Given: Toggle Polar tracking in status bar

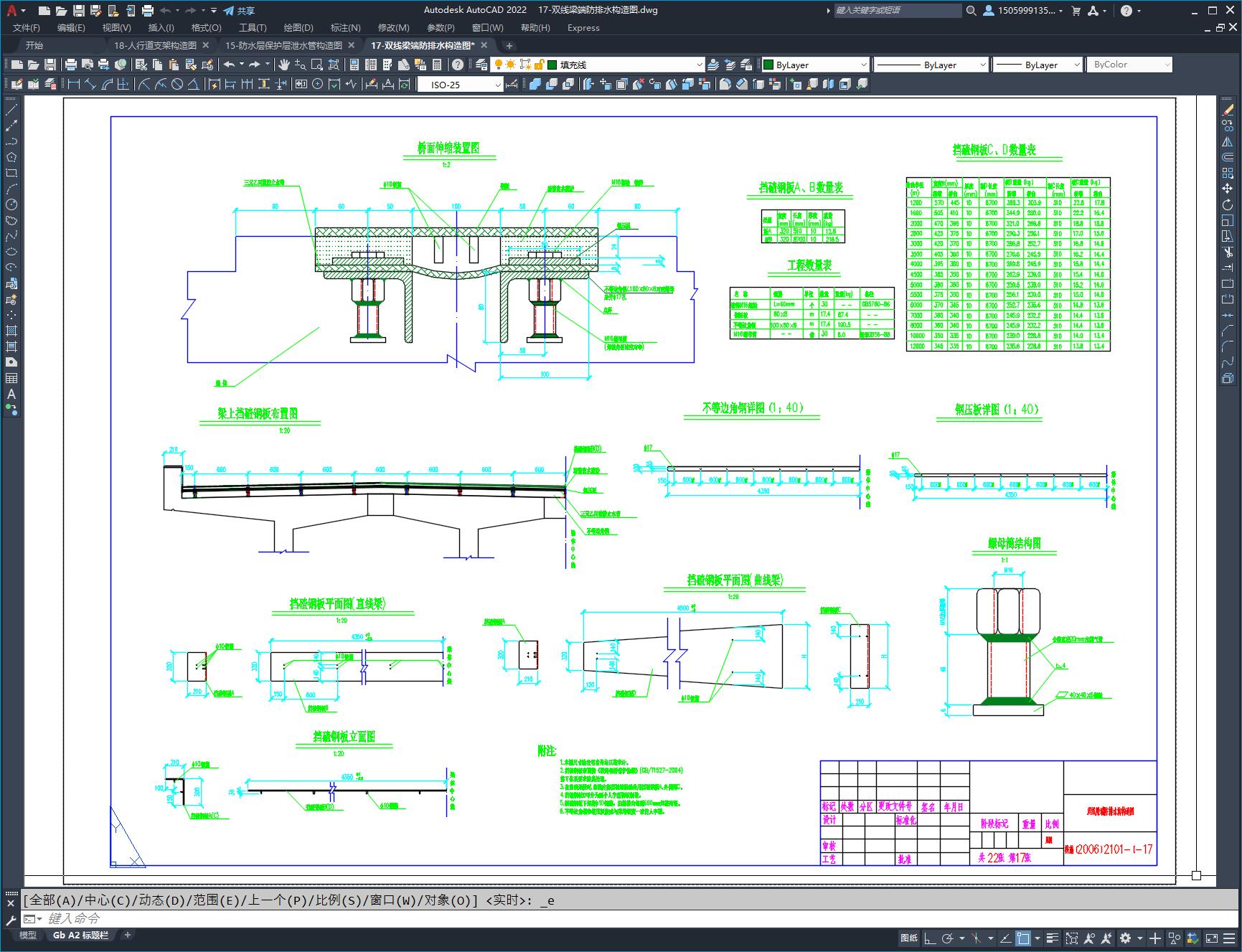Looking at the screenshot, I should 948,938.
